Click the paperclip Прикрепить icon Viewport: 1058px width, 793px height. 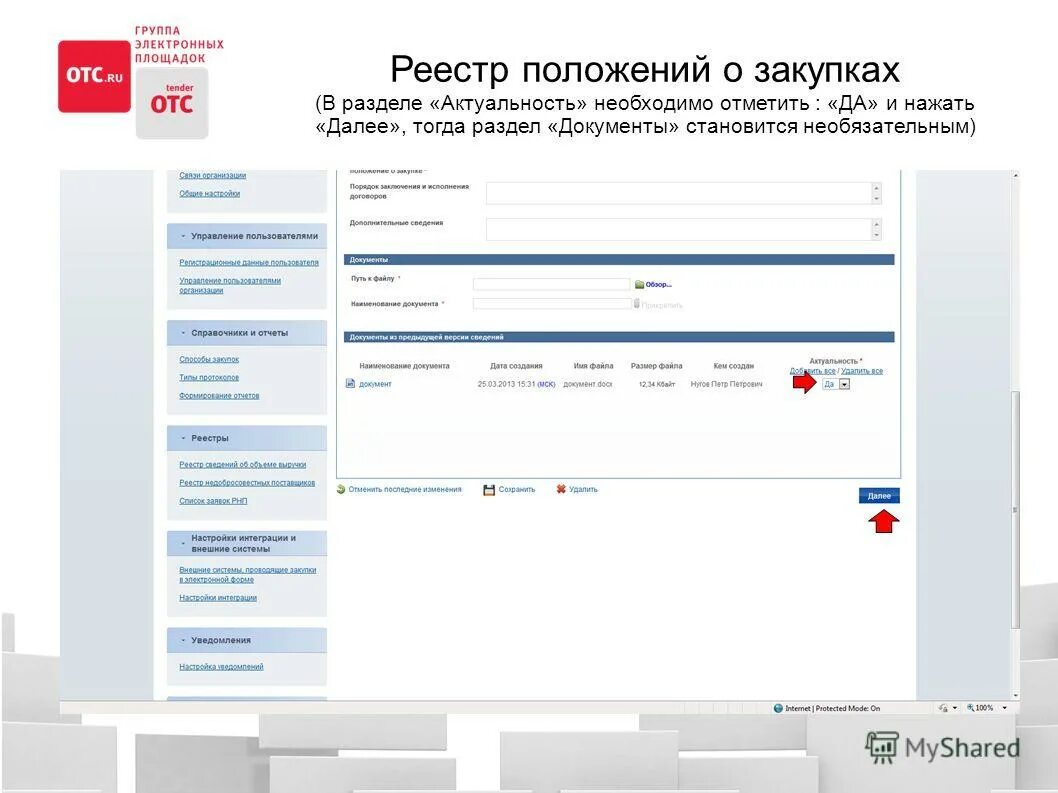click(636, 301)
